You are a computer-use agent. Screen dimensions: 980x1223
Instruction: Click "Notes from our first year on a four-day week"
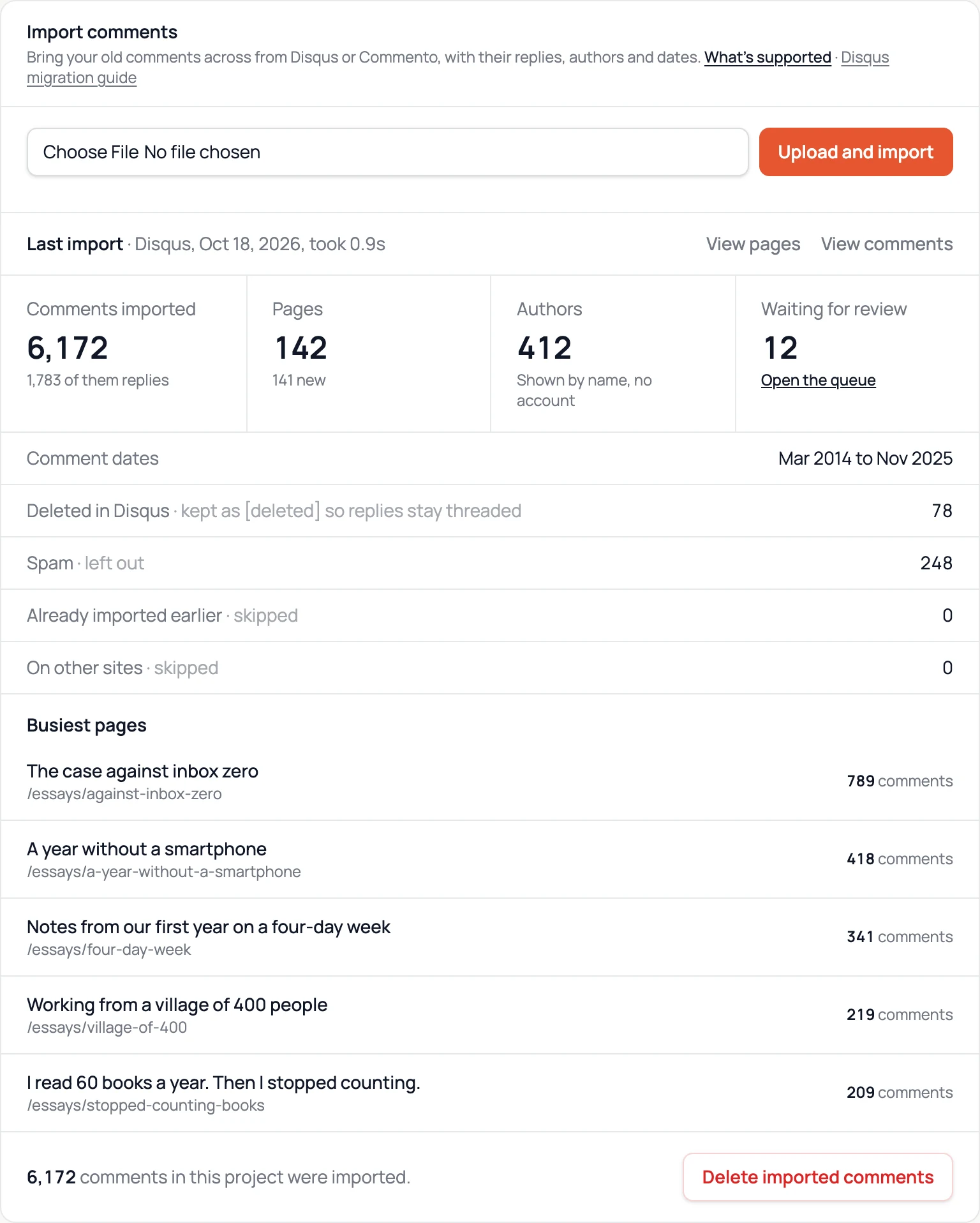(209, 927)
